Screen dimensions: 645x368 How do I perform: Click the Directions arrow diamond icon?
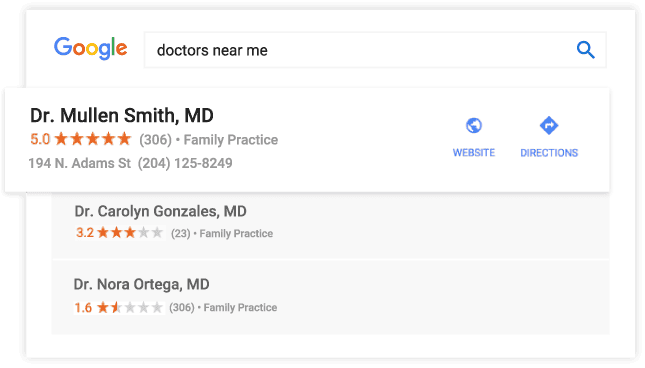[x=549, y=125]
